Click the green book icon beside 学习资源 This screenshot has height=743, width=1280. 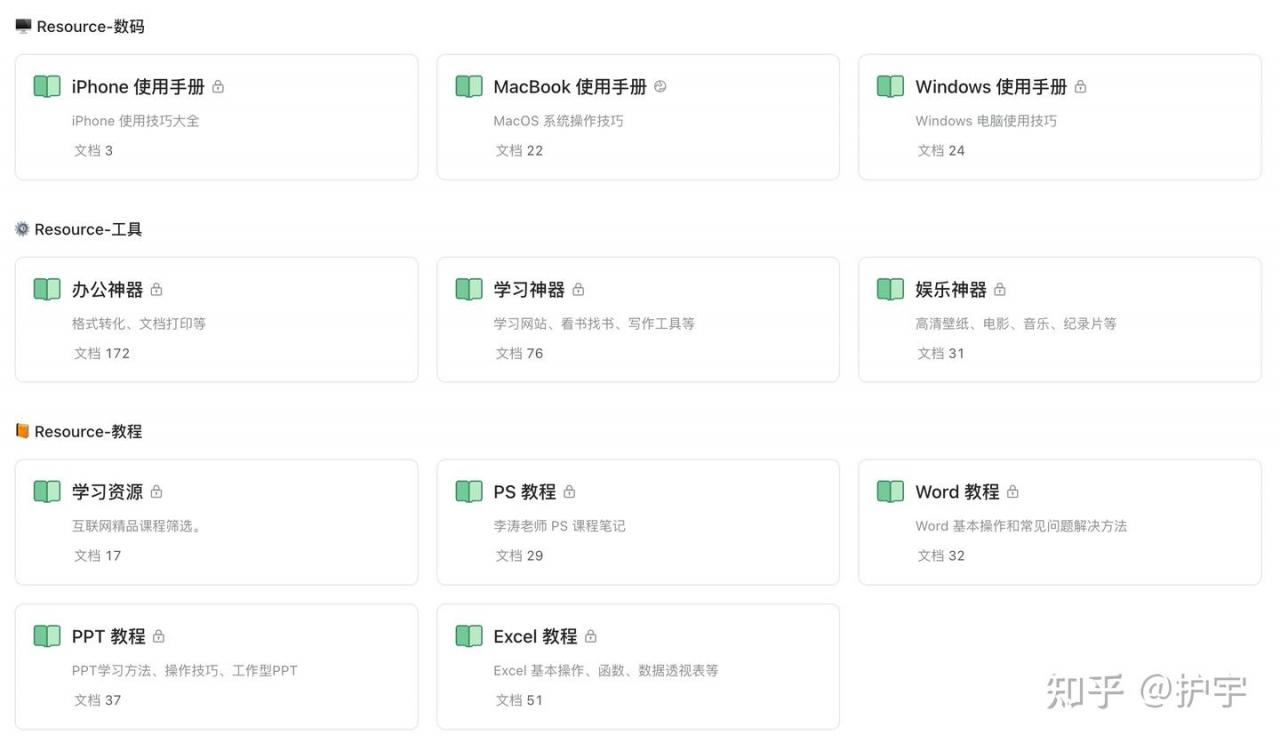47,491
